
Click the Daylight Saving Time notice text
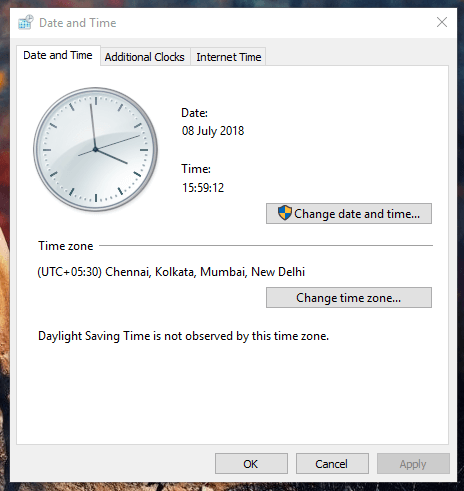click(183, 336)
